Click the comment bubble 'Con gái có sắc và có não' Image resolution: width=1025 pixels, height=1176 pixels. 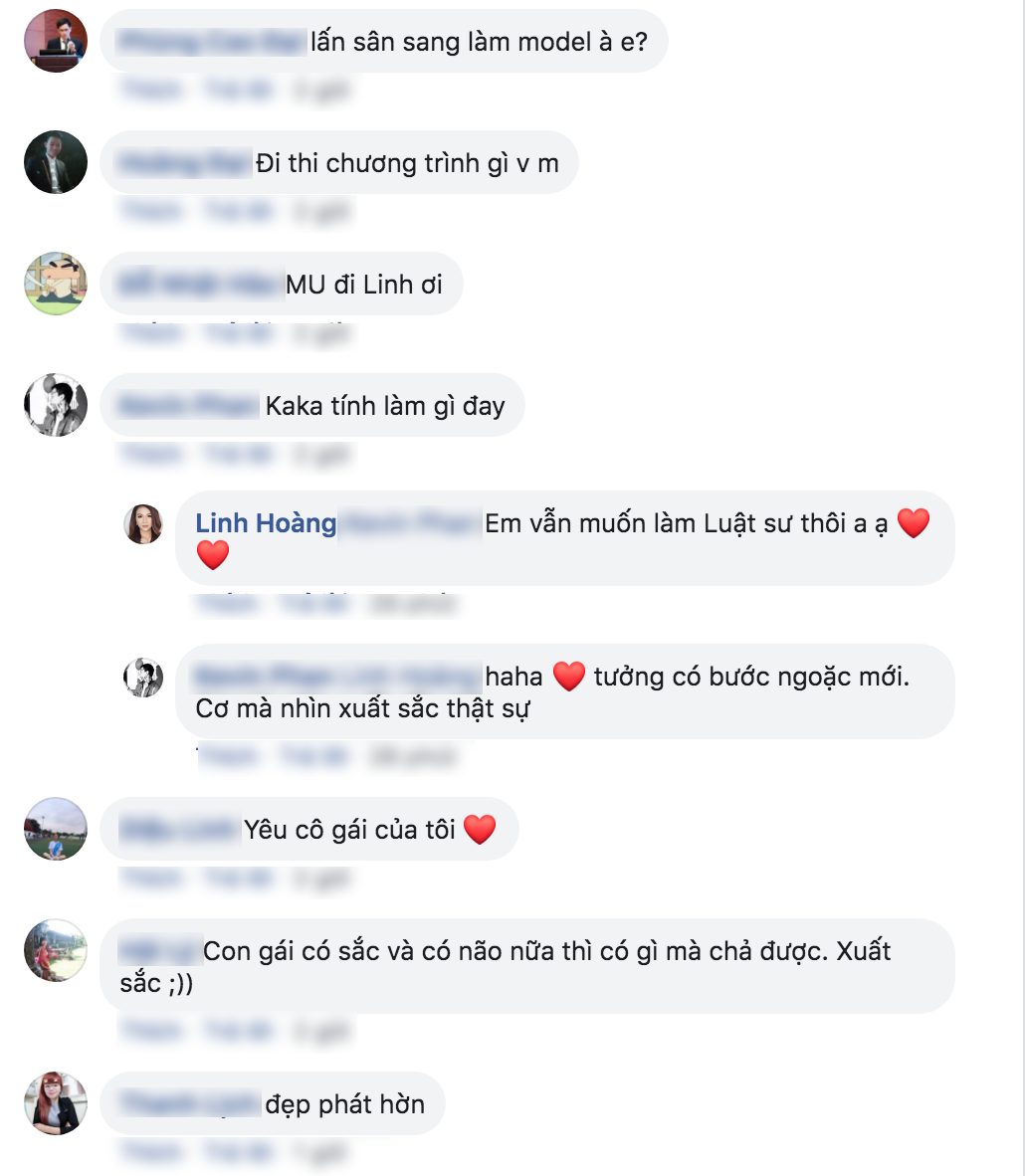[x=527, y=966]
